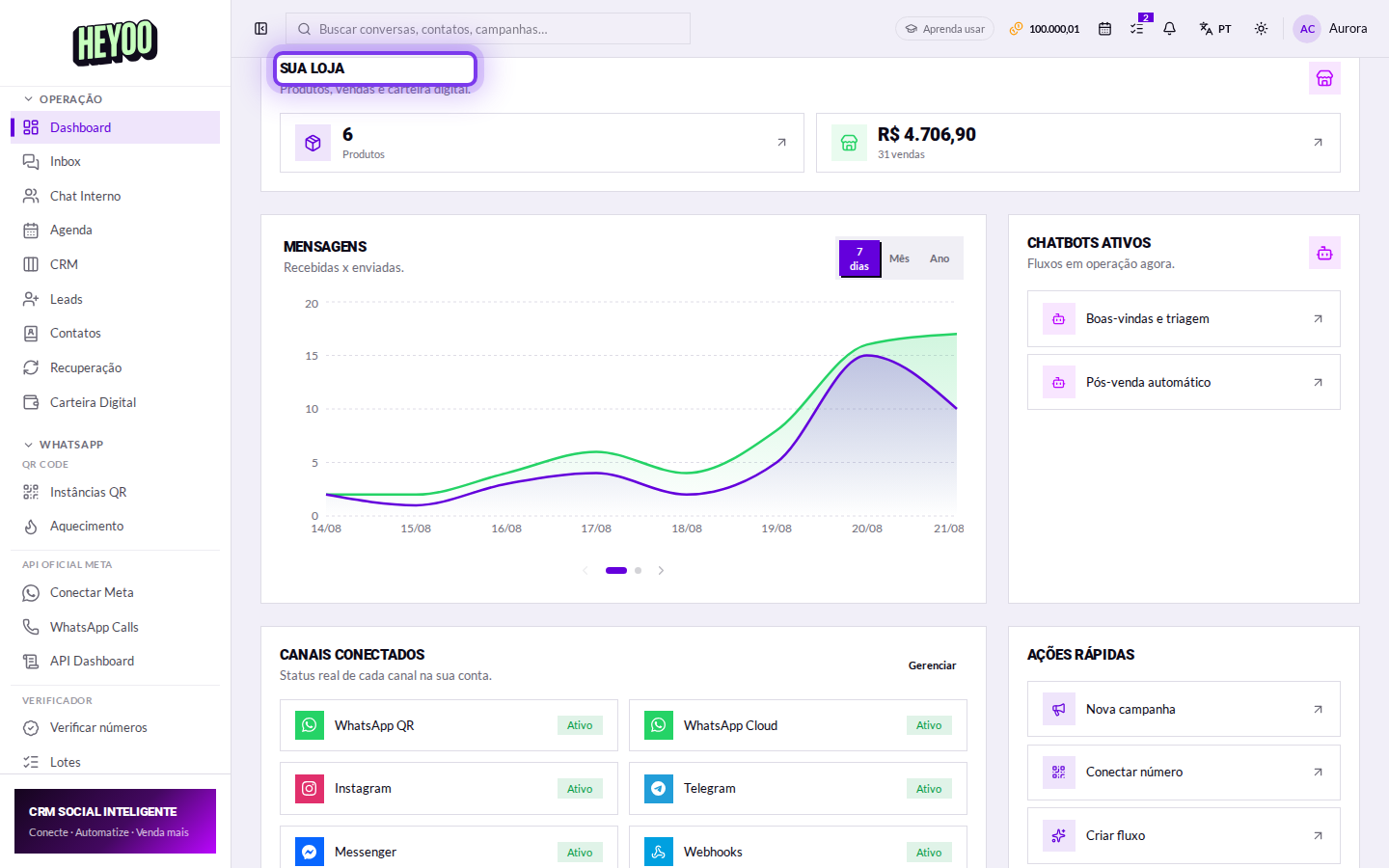Open Criar fluxo quick action
1389x868 pixels.
[1184, 835]
